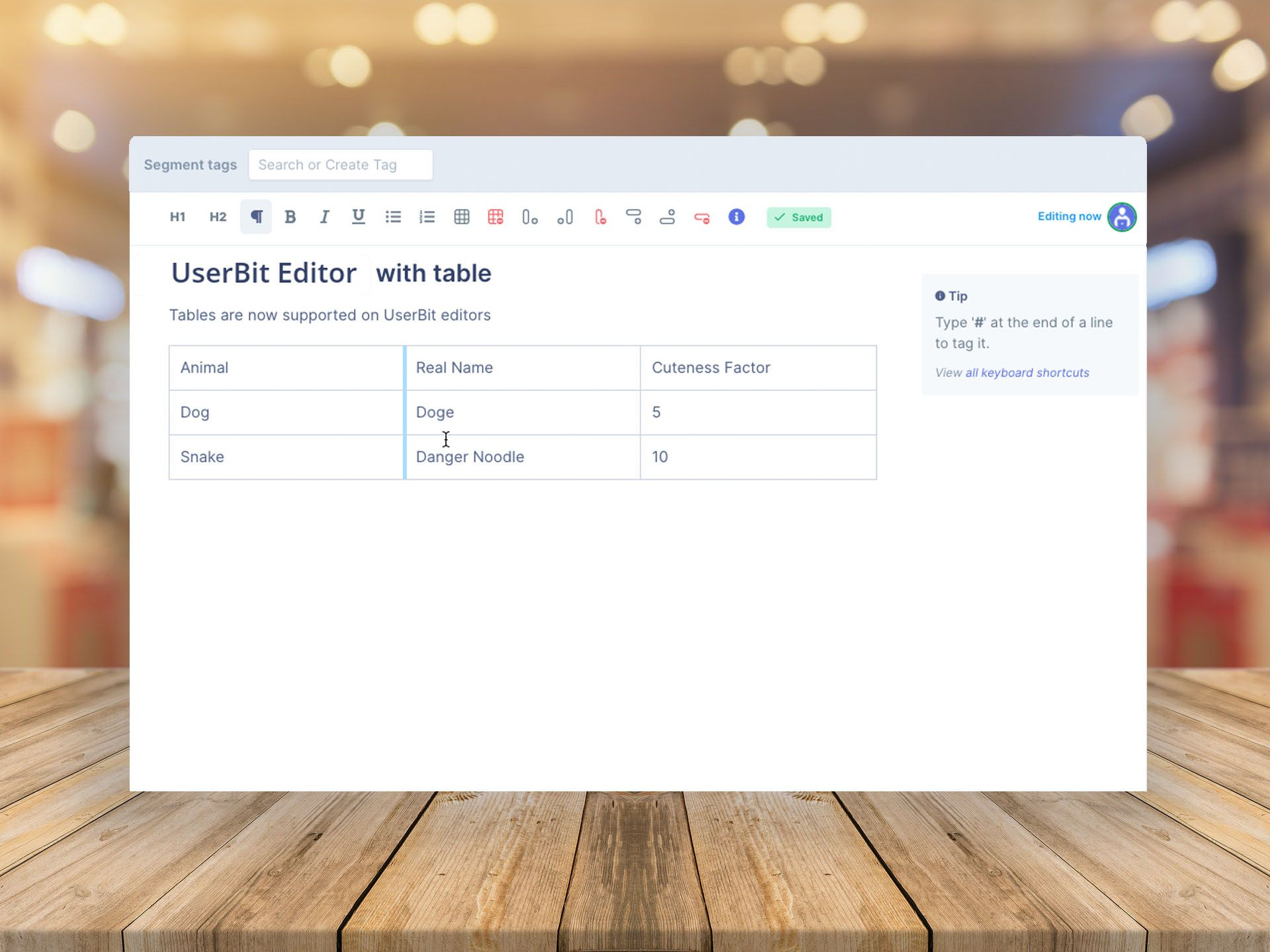Apply Heading 2 style with H2
This screenshot has height=952, width=1270.
(218, 217)
